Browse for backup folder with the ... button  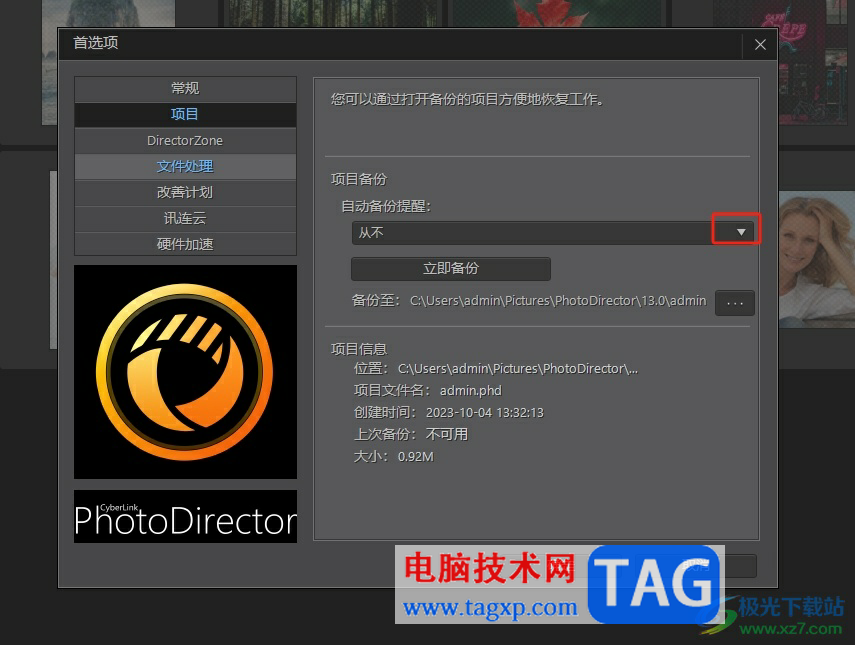(734, 303)
